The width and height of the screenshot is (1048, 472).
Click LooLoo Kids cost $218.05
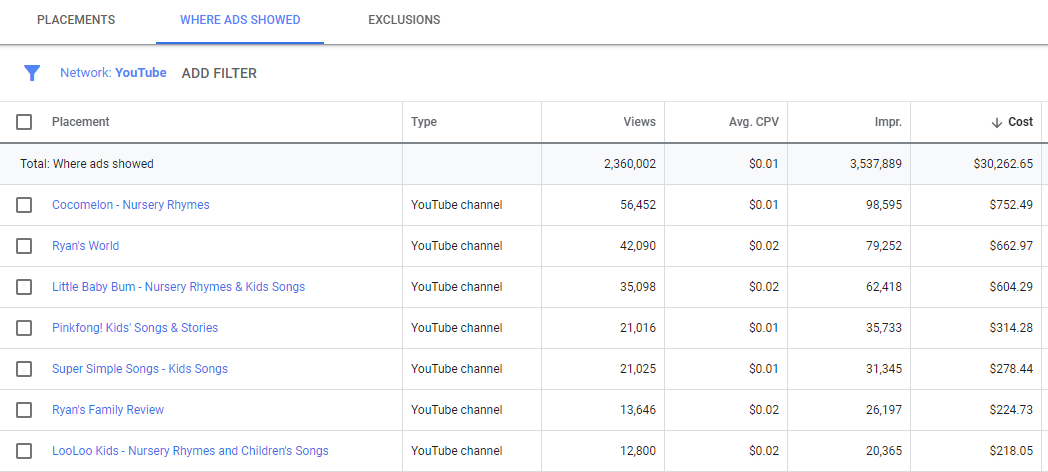1011,451
